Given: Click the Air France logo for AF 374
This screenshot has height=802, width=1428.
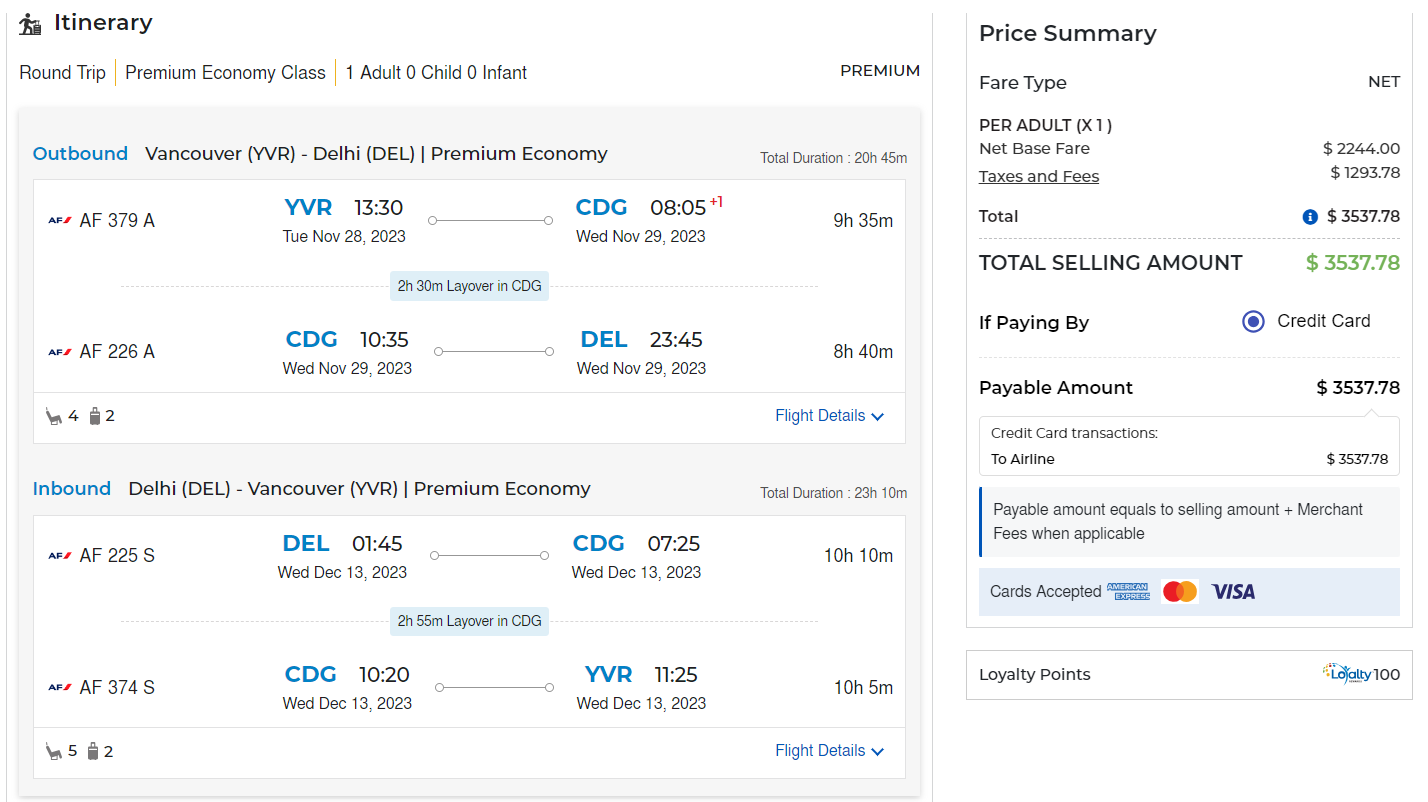Looking at the screenshot, I should point(60,688).
